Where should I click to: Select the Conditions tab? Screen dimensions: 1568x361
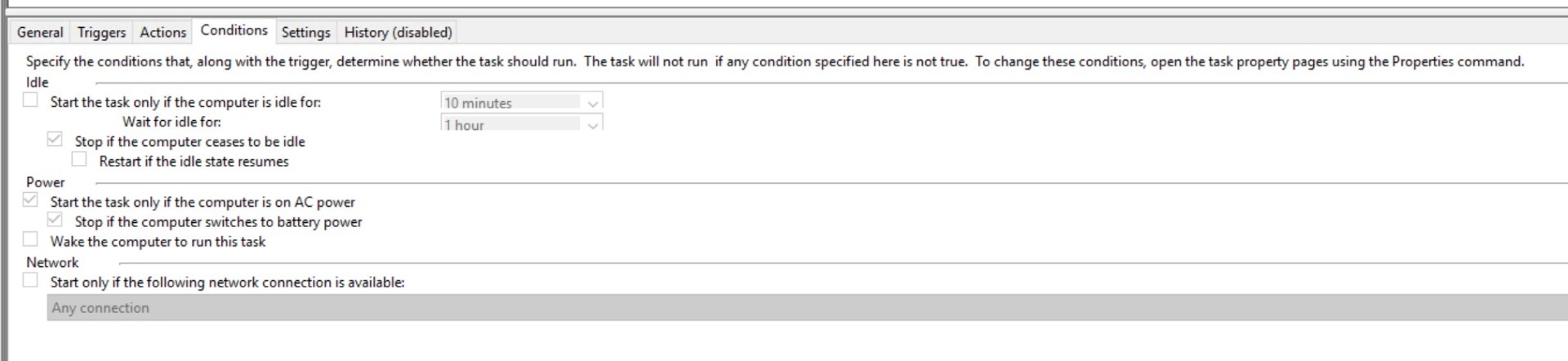coord(234,31)
